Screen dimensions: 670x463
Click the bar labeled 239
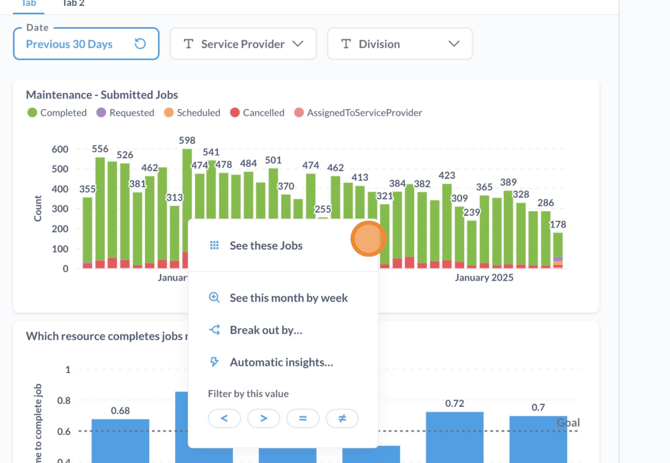472,244
